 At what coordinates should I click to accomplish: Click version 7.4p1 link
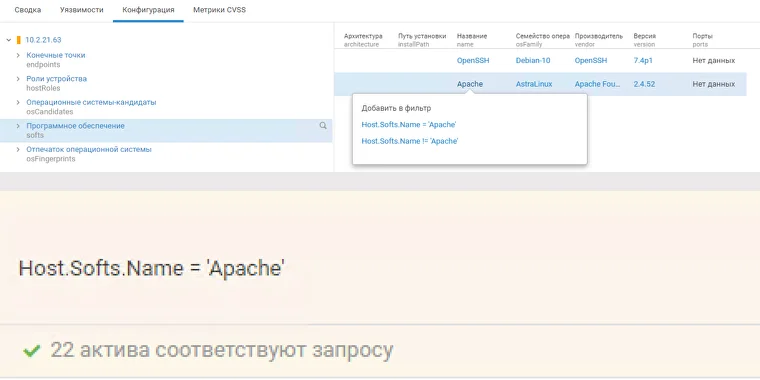643,61
